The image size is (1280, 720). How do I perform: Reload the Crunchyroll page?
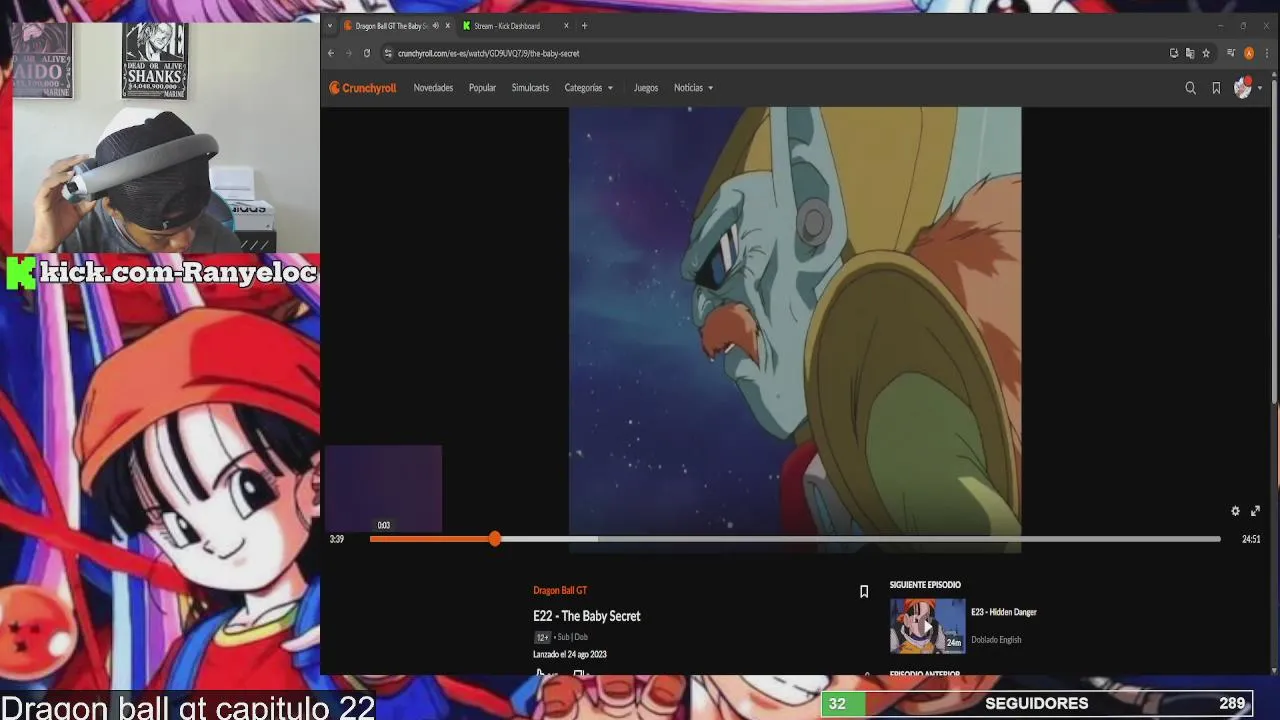367,53
